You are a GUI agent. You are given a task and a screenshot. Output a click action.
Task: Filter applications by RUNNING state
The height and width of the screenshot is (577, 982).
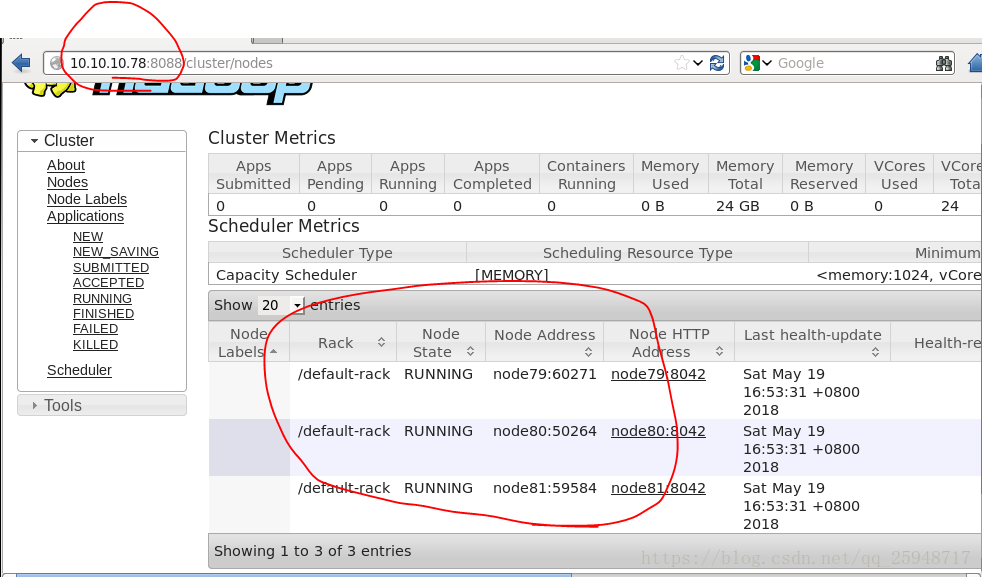tap(102, 298)
